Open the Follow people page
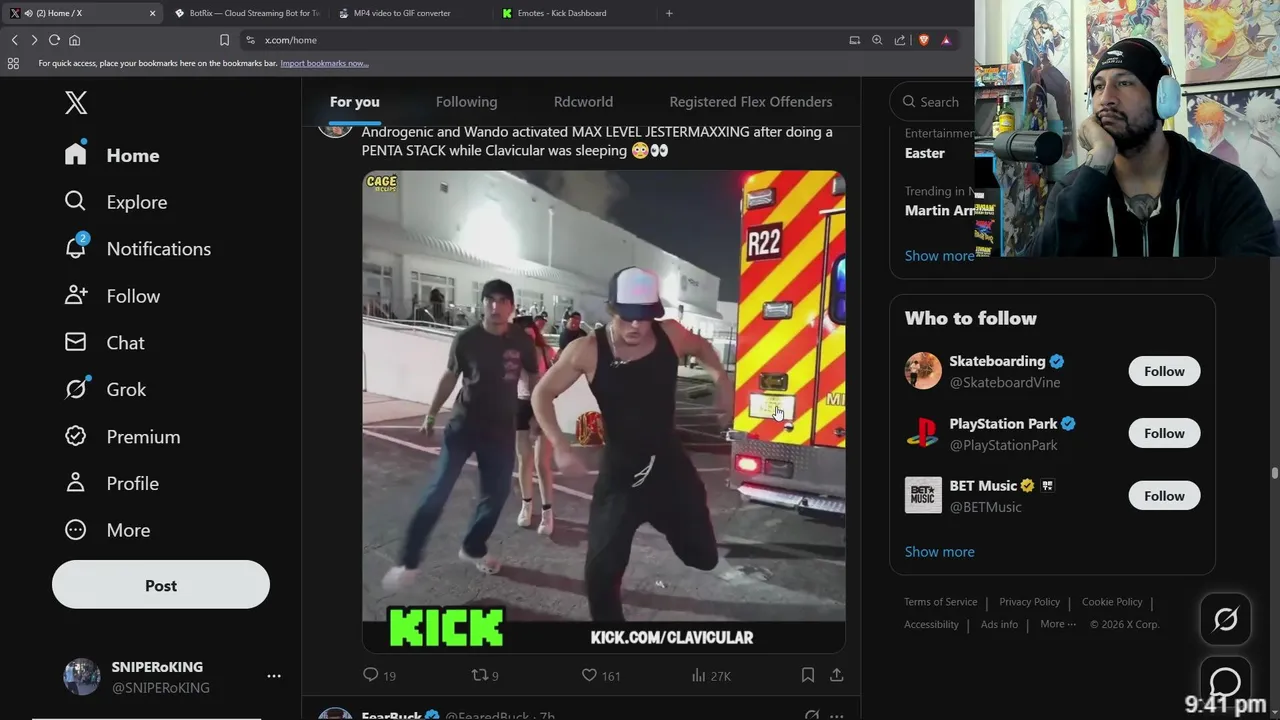The image size is (1280, 720). point(112,296)
